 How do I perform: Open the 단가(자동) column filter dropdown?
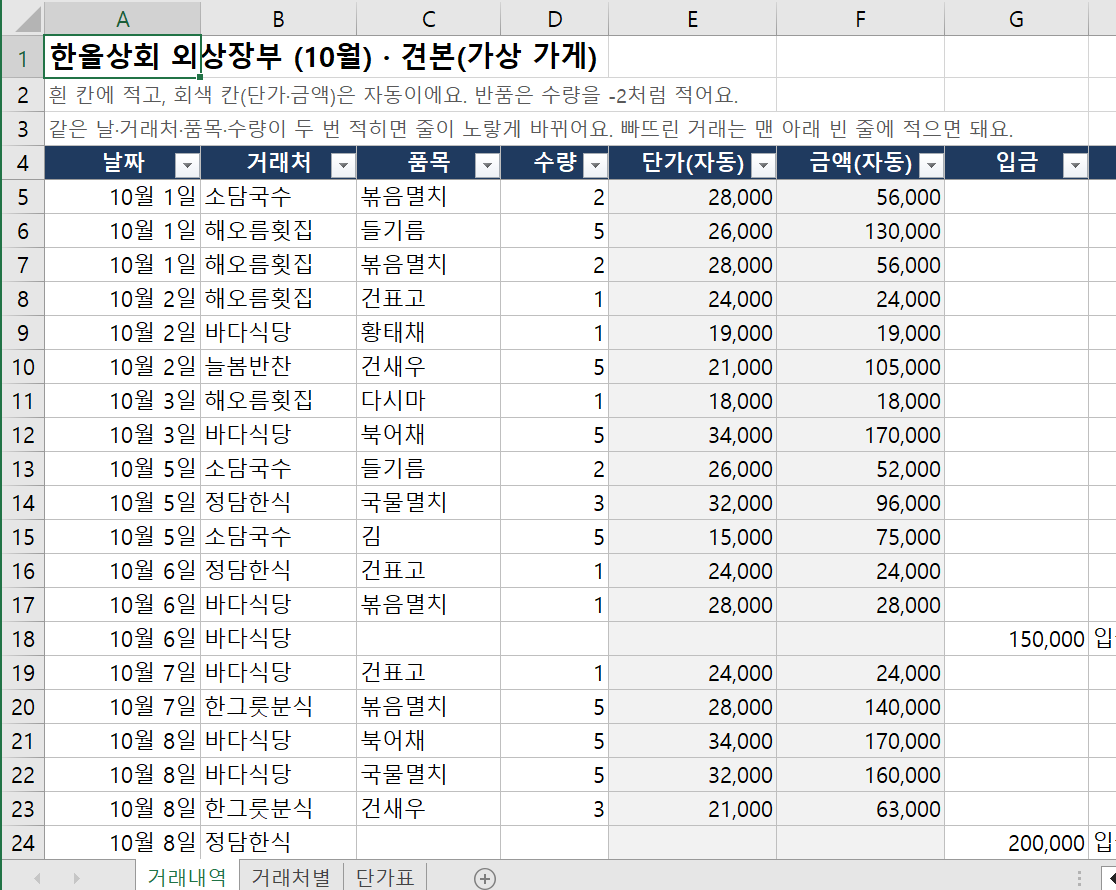(x=763, y=165)
